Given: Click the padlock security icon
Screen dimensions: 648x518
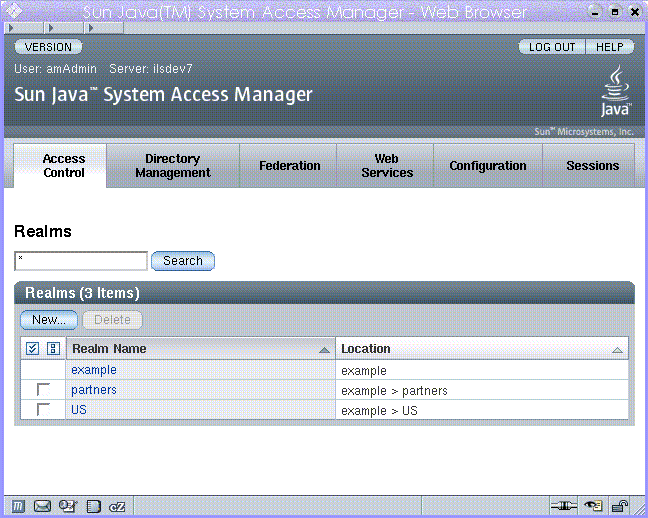Looking at the screenshot, I should pyautogui.click(x=619, y=506).
